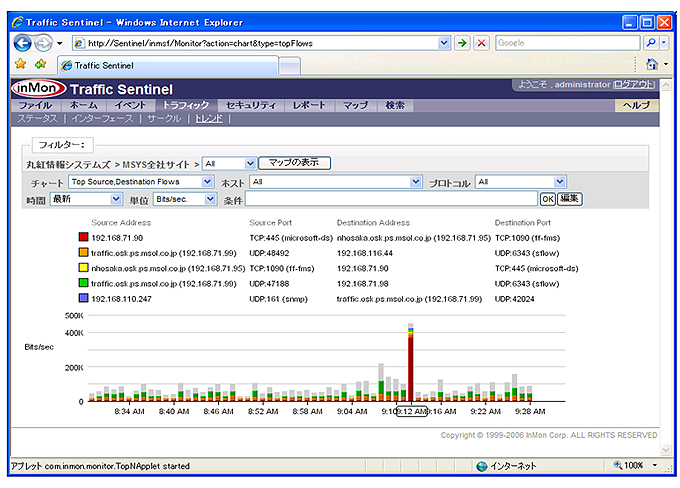Click the 100% zoom level control

point(635,465)
